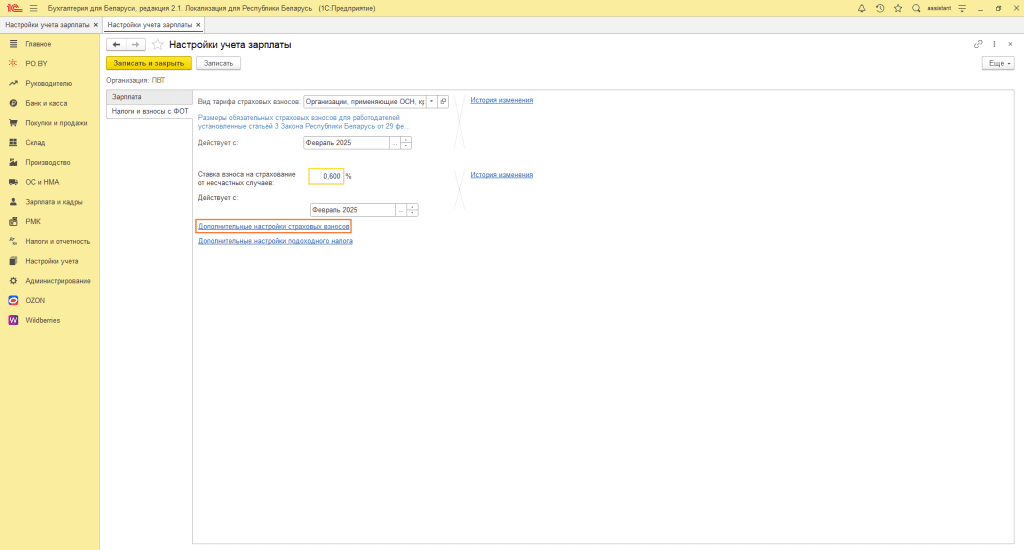Expand Вид тарифа страховых взносов dropdown
Image resolution: width=1024 pixels, height=550 pixels.
point(432,101)
